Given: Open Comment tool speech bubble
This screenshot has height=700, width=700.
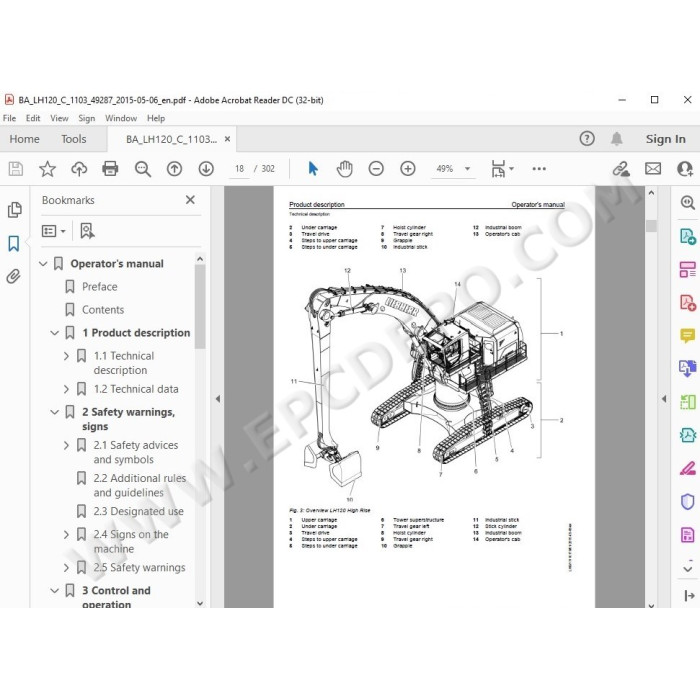Looking at the screenshot, I should (x=688, y=335).
